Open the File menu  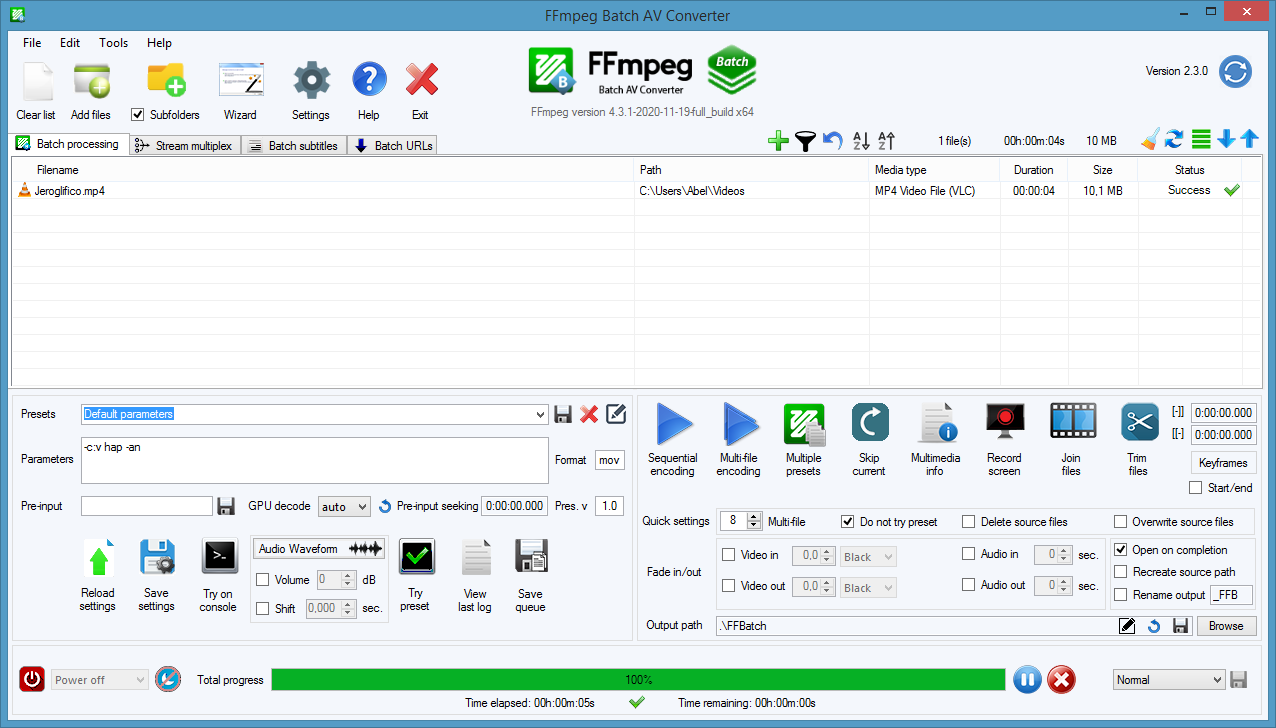tap(32, 43)
